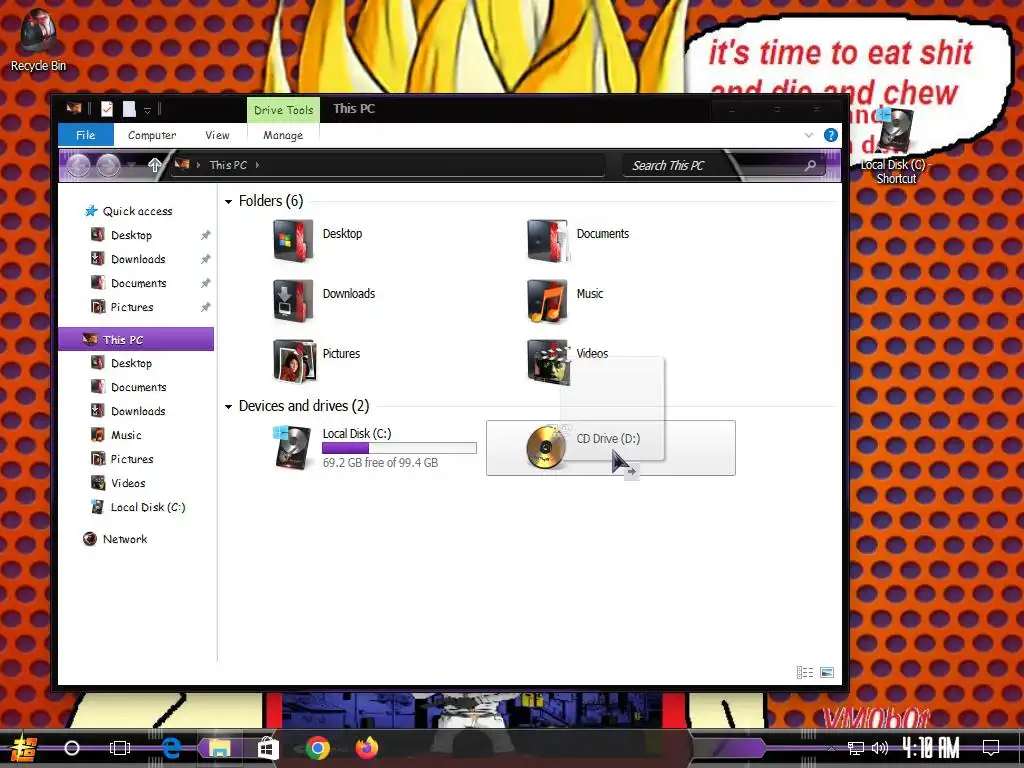Select Local Disk (C:) in navigation pane
The image size is (1024, 768).
pyautogui.click(x=148, y=507)
